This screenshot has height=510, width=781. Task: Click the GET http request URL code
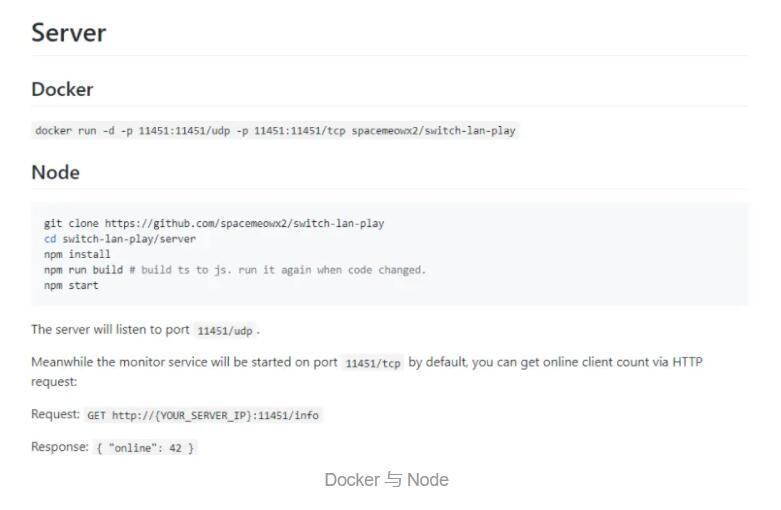[203, 415]
